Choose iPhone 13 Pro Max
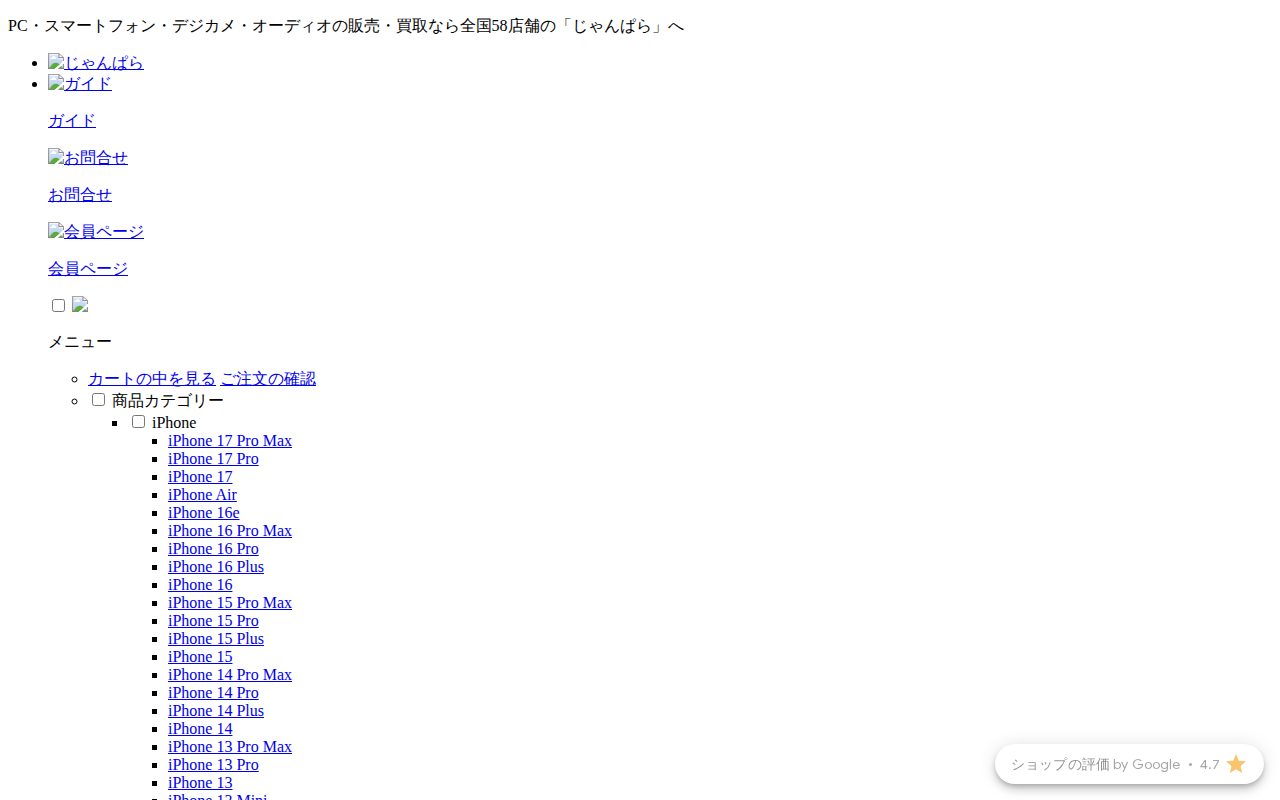 pyautogui.click(x=230, y=747)
